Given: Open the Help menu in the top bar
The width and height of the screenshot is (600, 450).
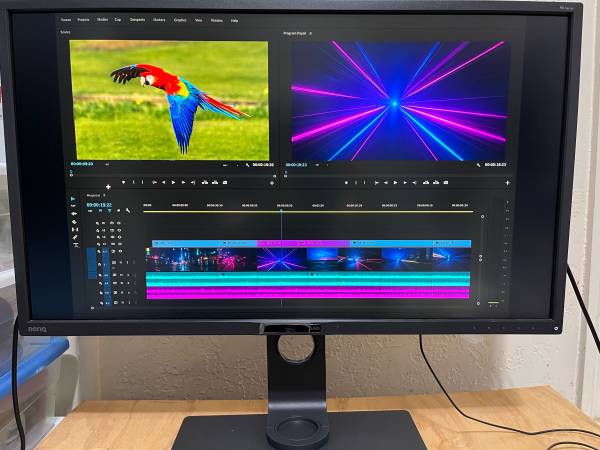Looking at the screenshot, I should (x=234, y=19).
